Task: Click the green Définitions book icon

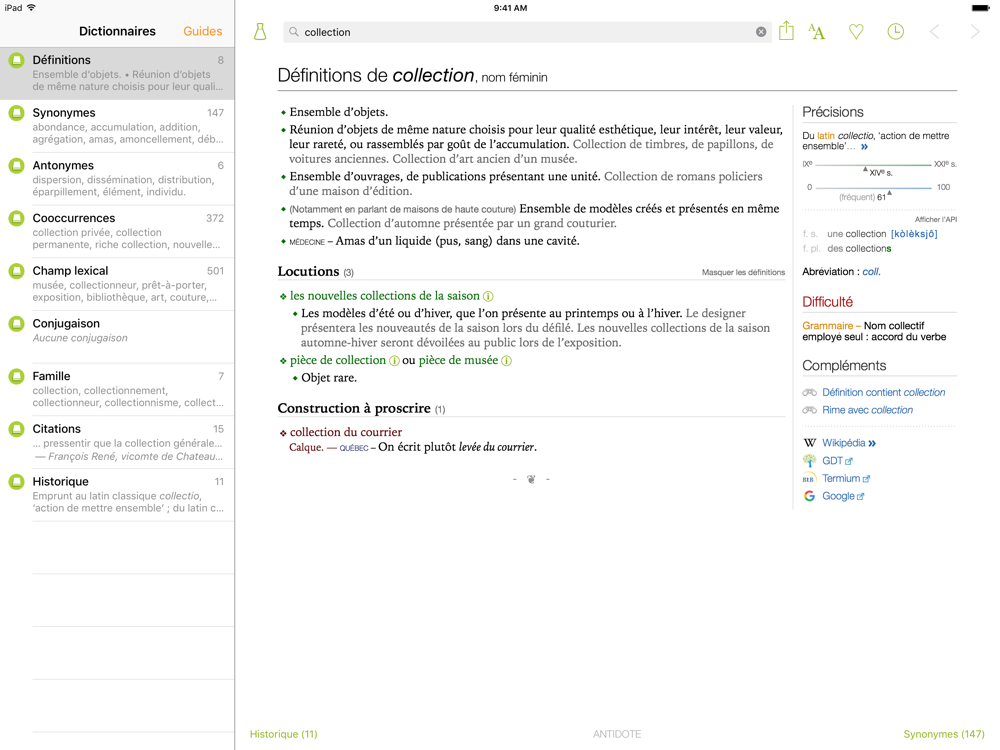Action: click(17, 60)
